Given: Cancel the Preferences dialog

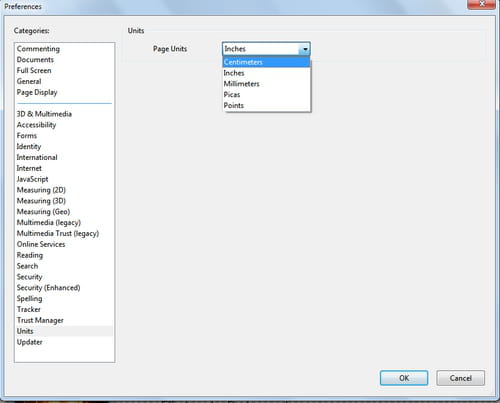Looking at the screenshot, I should pos(461,378).
